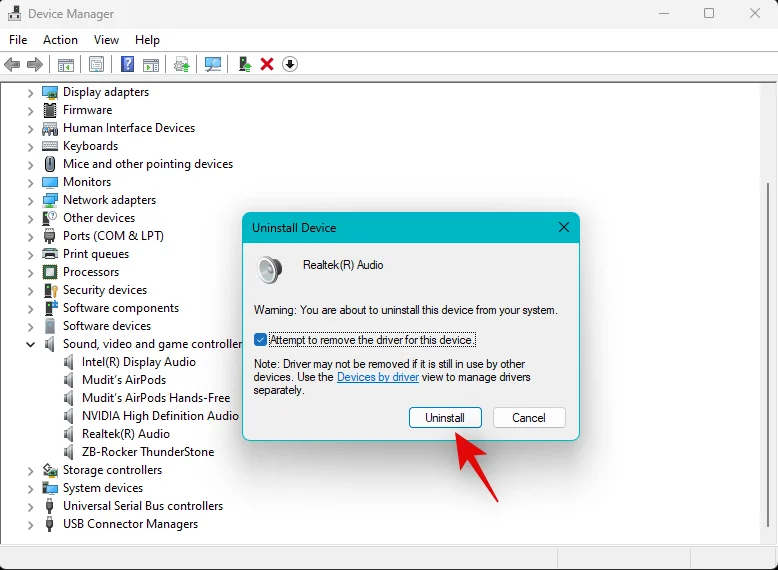Click the red X uninstall device icon
Image resolution: width=778 pixels, height=570 pixels.
[x=267, y=64]
